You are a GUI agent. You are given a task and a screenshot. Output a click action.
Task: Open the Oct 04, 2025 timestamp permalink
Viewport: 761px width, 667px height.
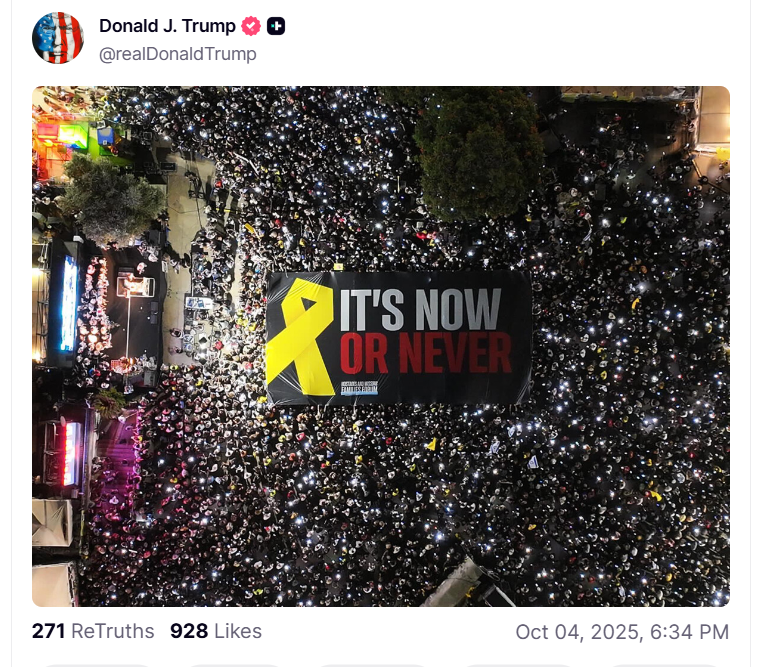tap(622, 632)
